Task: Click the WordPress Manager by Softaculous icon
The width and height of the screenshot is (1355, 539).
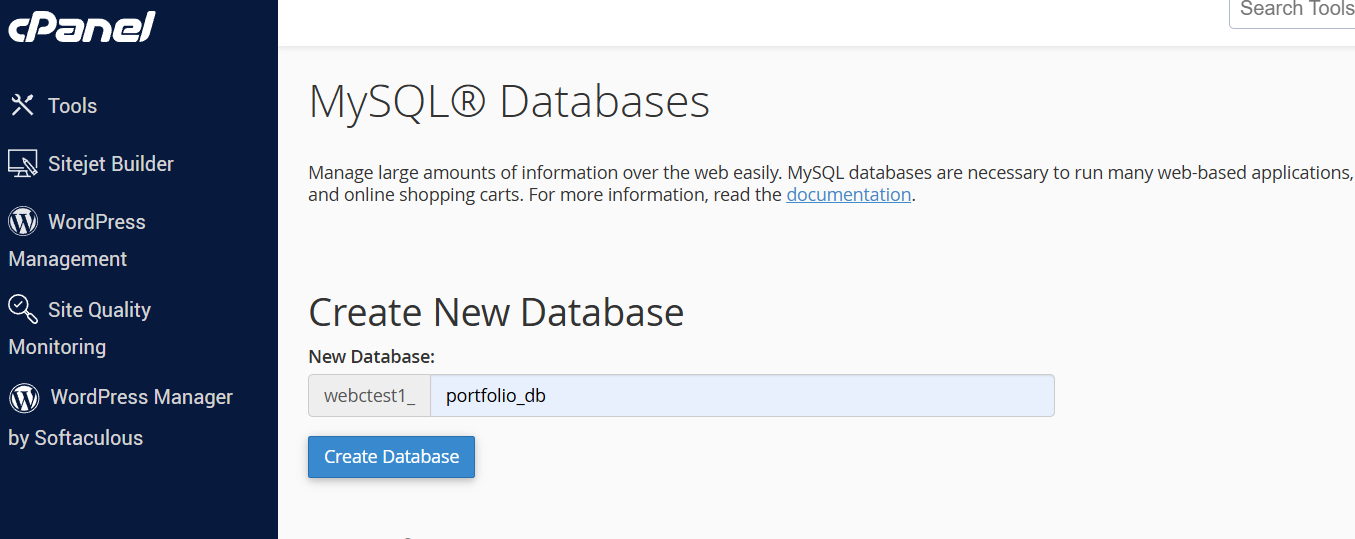Action: click(x=24, y=397)
